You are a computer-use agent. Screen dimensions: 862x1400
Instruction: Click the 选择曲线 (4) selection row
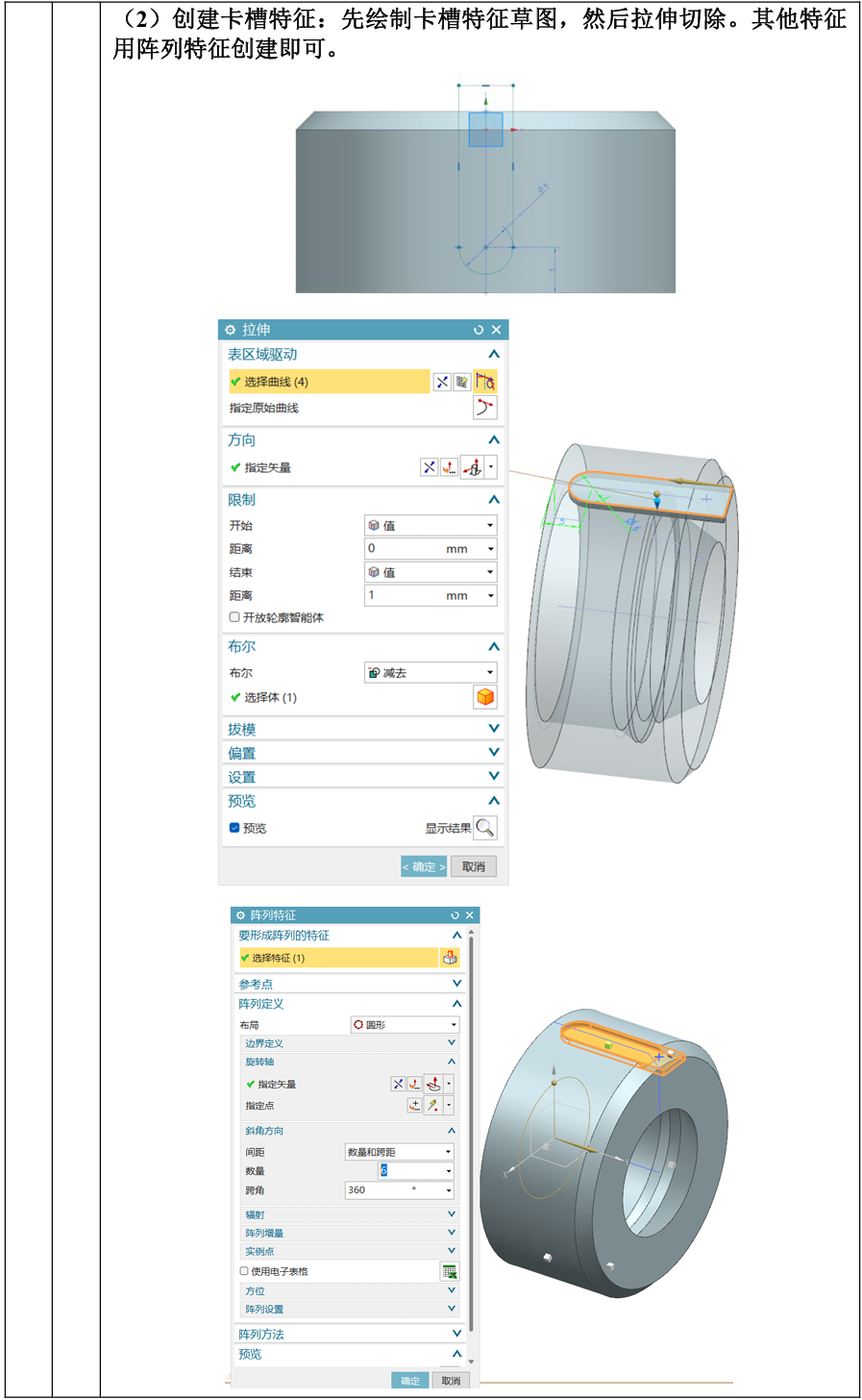[x=329, y=382]
